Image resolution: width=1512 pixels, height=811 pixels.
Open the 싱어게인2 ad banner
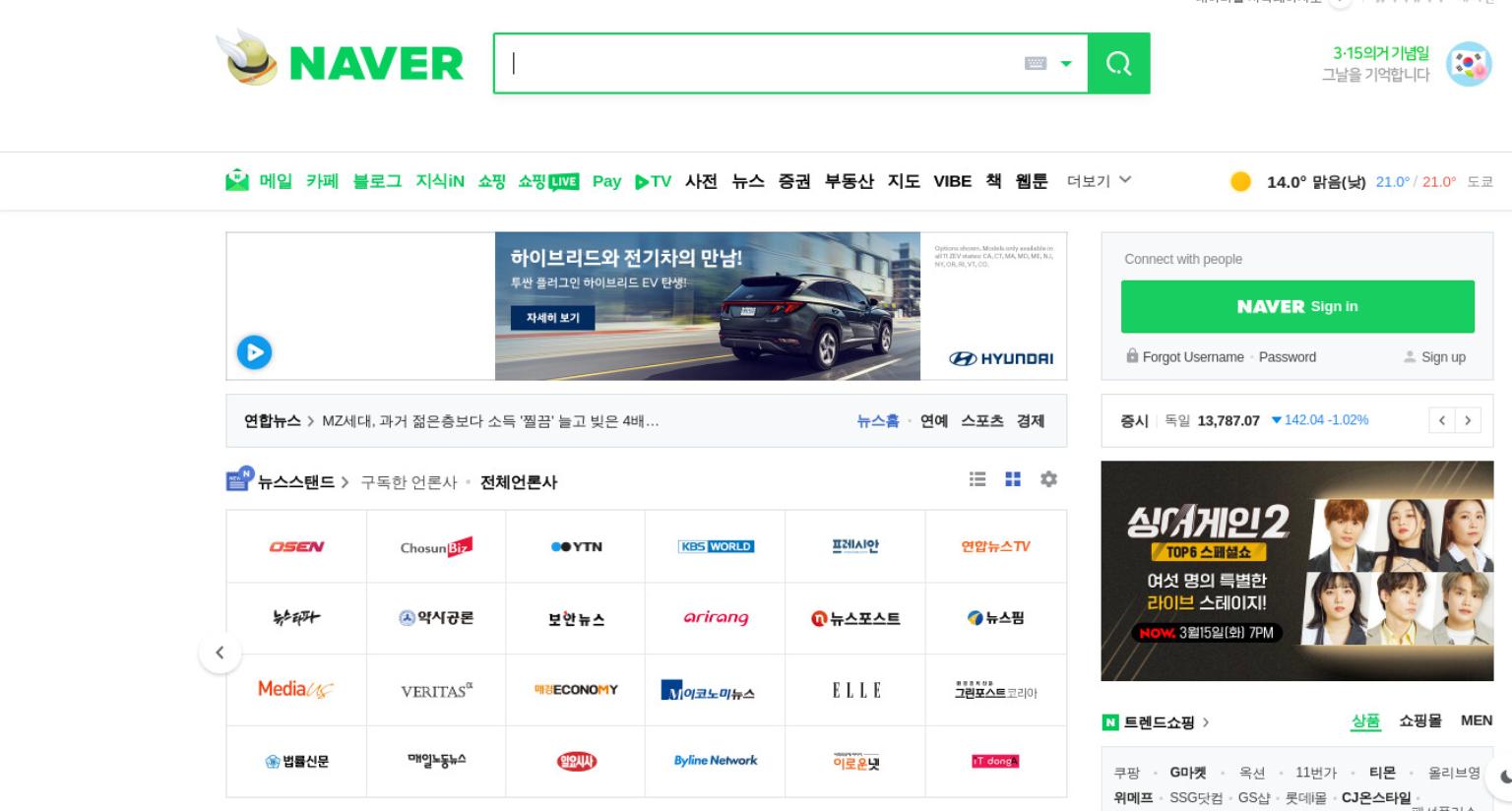[x=1296, y=571]
